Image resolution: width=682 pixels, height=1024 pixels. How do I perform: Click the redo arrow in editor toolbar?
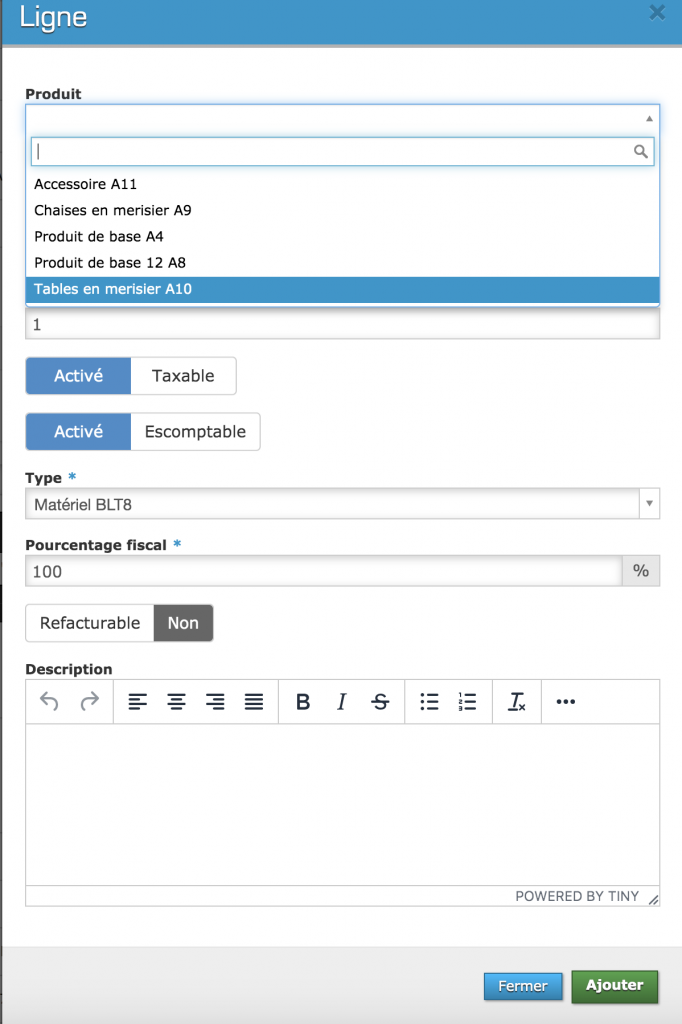pyautogui.click(x=90, y=702)
